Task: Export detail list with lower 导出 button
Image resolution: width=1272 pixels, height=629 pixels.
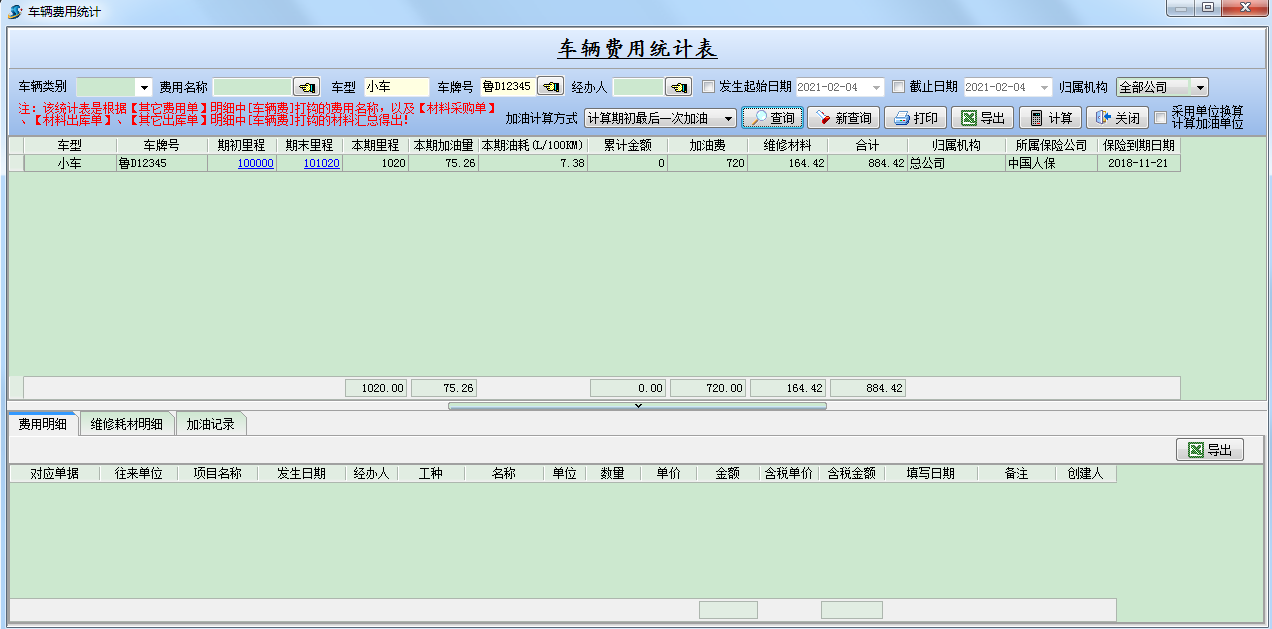Action: (1209, 450)
